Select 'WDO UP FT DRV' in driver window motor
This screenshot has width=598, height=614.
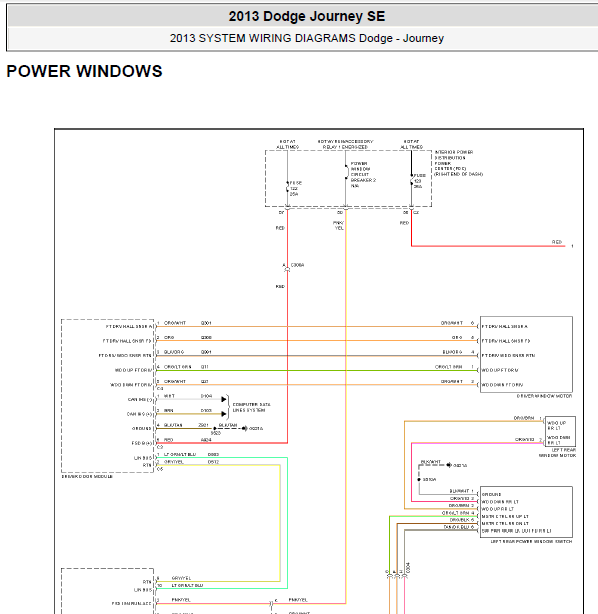click(x=500, y=370)
